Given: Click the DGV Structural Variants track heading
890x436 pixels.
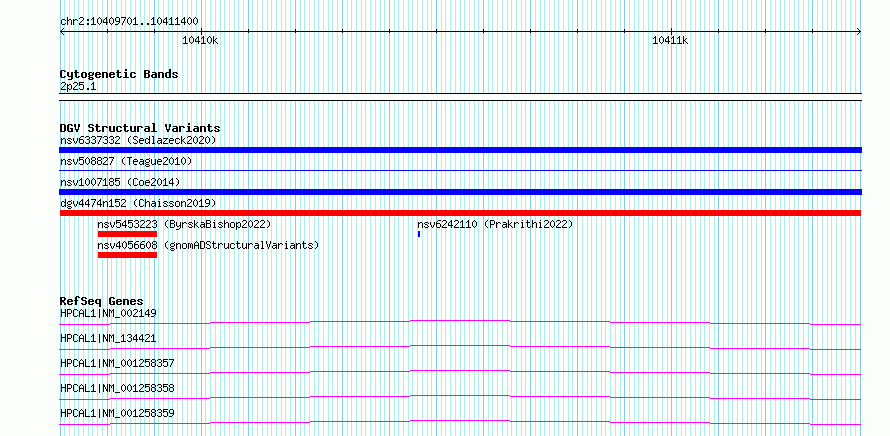Looking at the screenshot, I should 140,128.
